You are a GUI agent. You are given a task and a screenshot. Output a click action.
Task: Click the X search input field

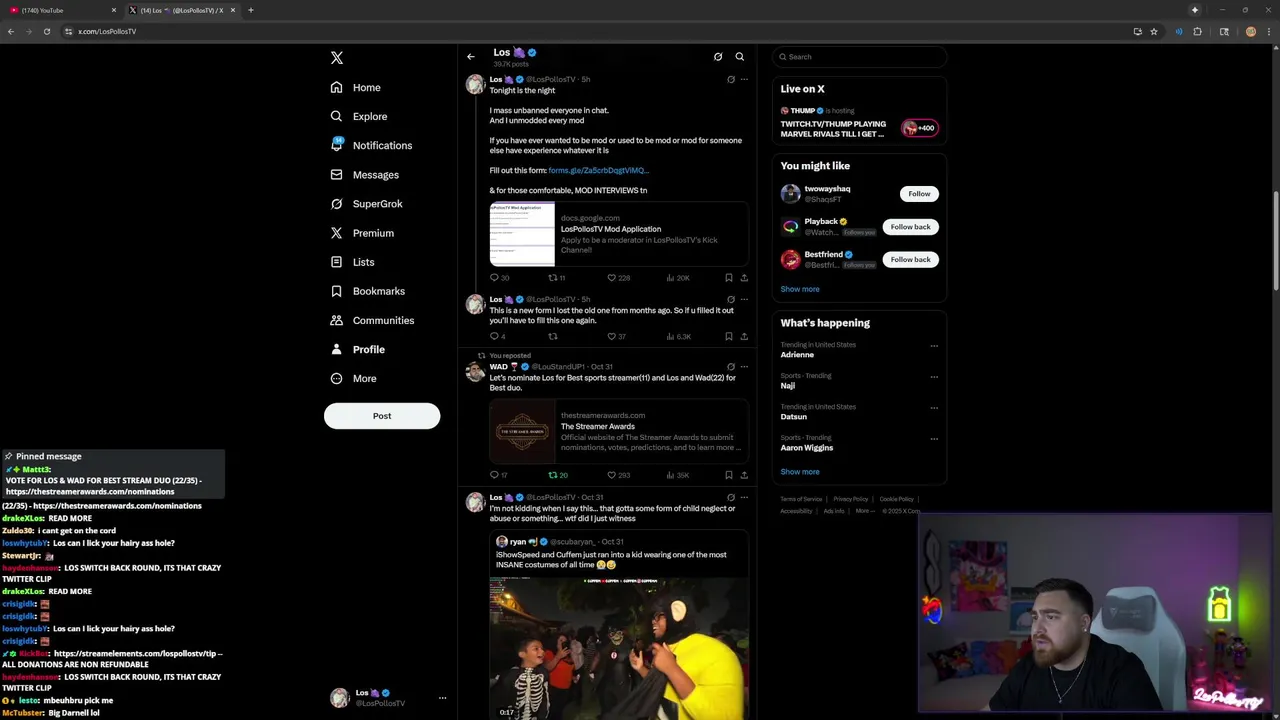860,57
